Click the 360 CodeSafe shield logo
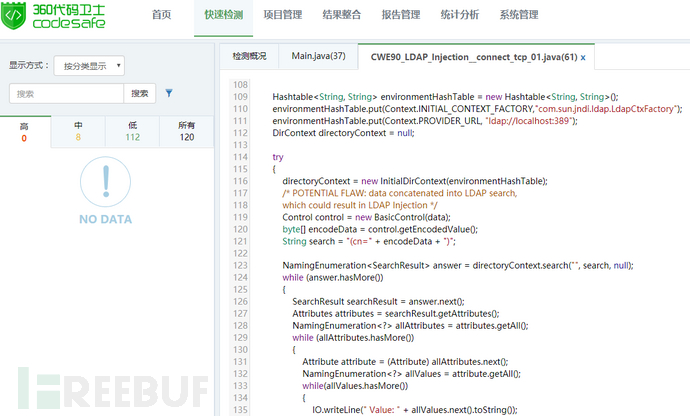 click(13, 15)
